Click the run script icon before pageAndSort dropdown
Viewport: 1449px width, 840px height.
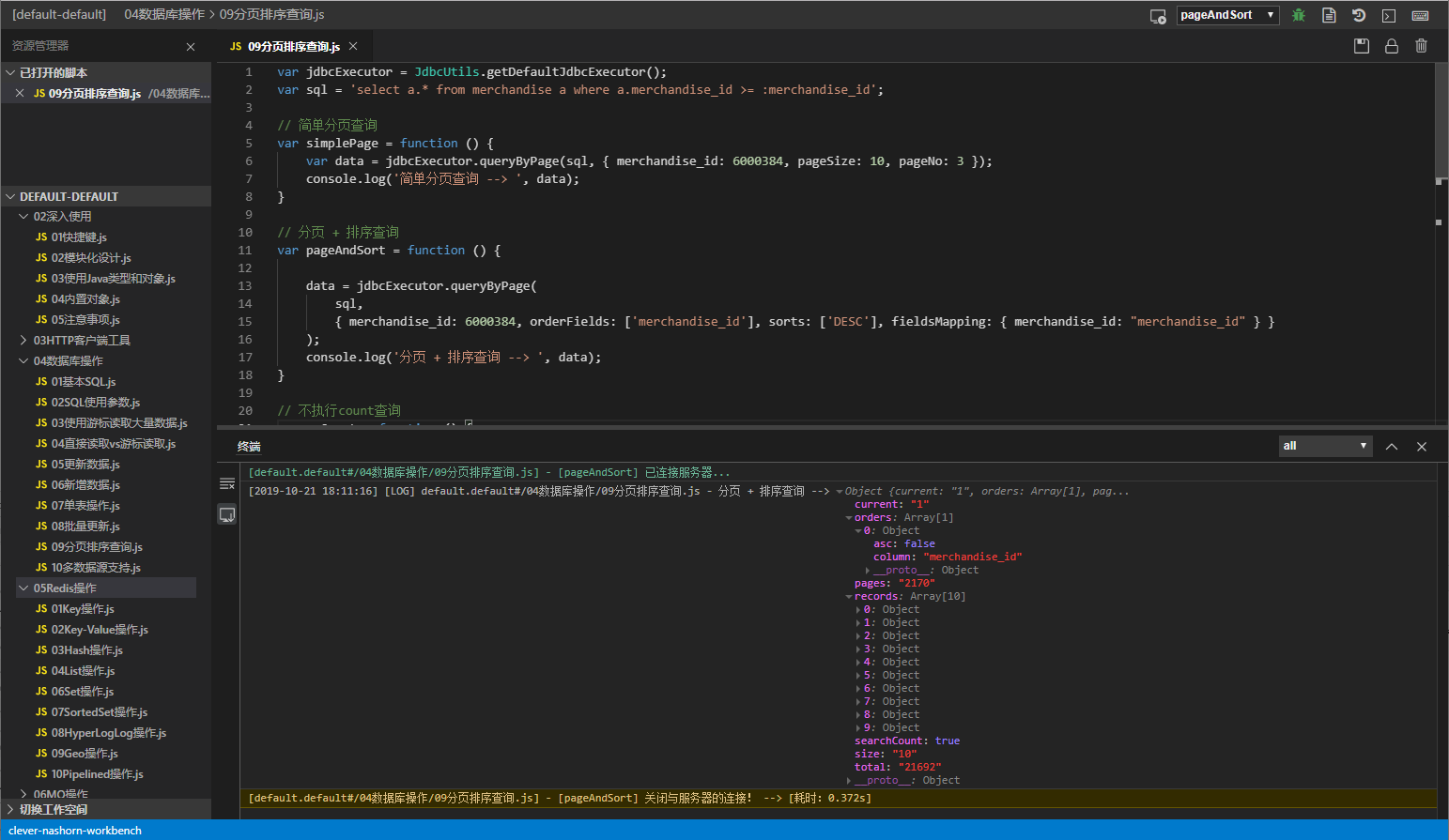(x=1158, y=16)
